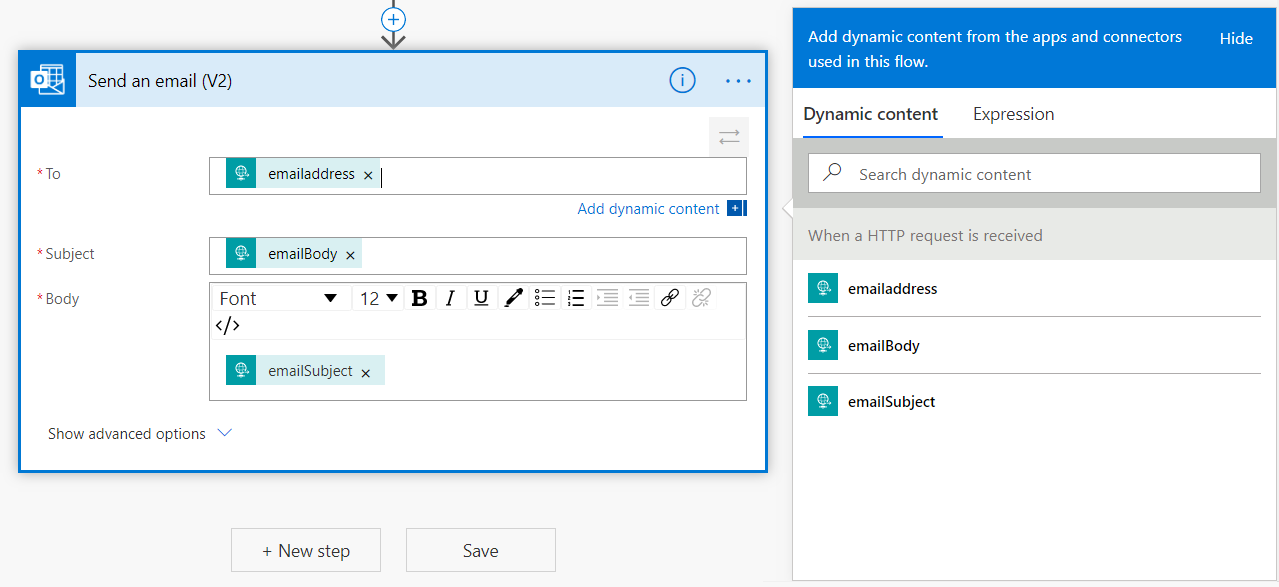
Task: Insert a numbered list in Body
Action: coord(575,298)
